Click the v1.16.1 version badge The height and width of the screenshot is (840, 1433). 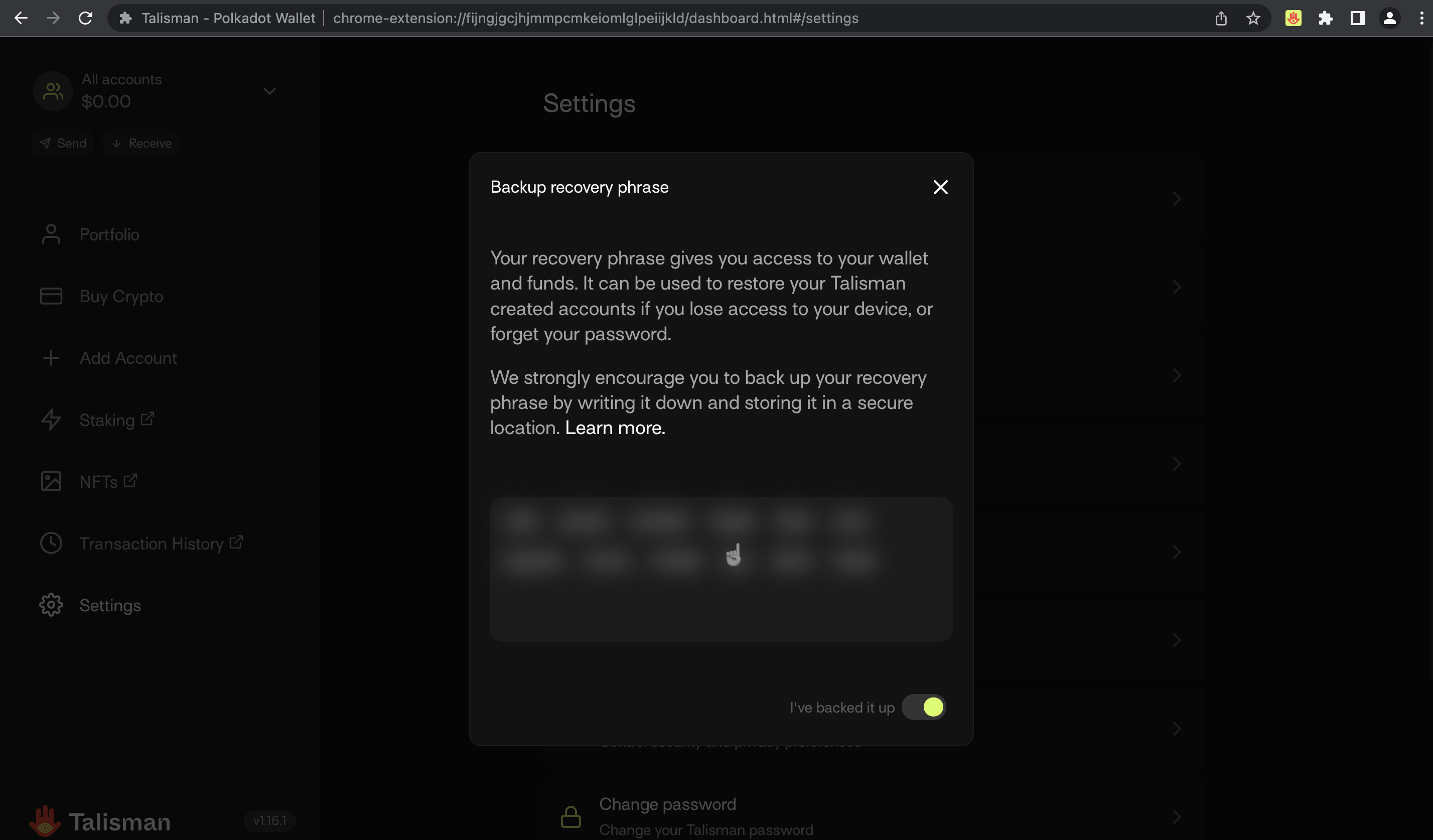pyautogui.click(x=269, y=820)
